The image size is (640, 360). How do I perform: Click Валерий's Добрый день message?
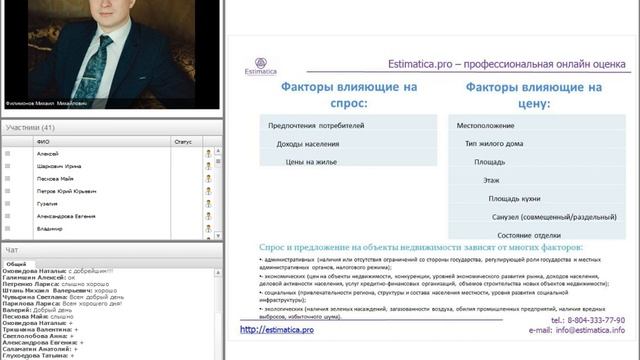coord(37,310)
